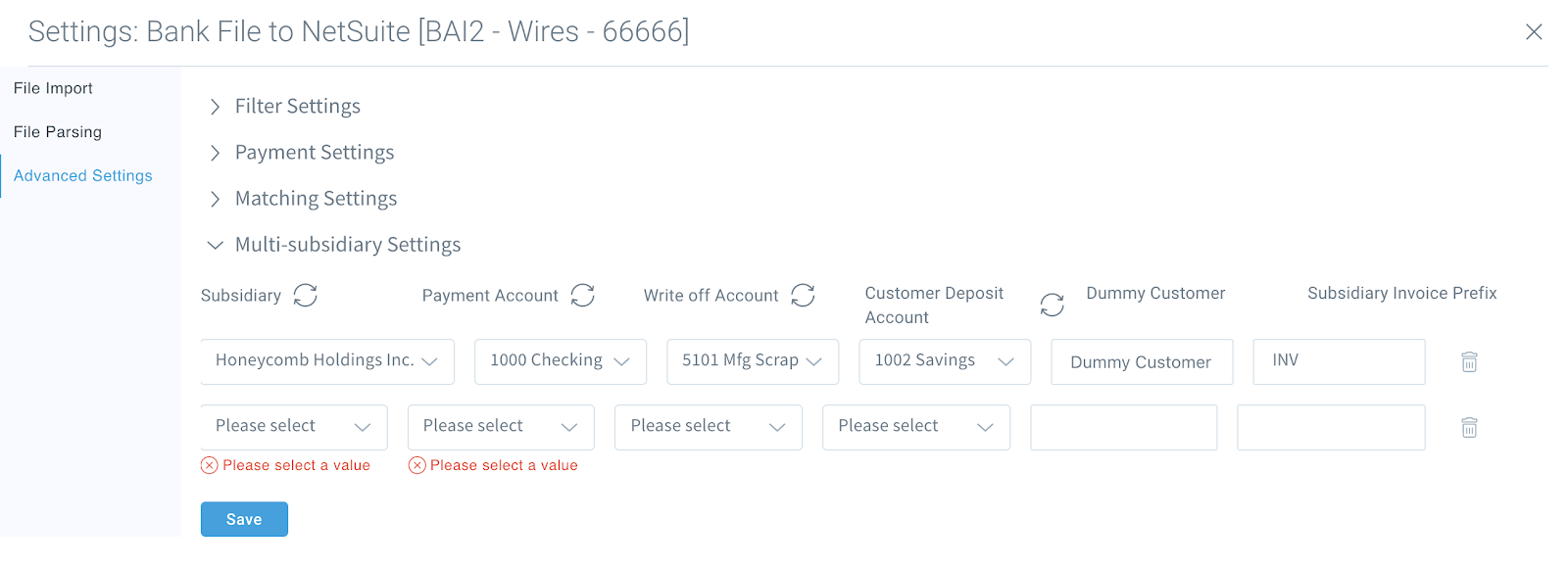The image size is (1568, 566).
Task: Close the settings dialog
Action: coord(1534,32)
